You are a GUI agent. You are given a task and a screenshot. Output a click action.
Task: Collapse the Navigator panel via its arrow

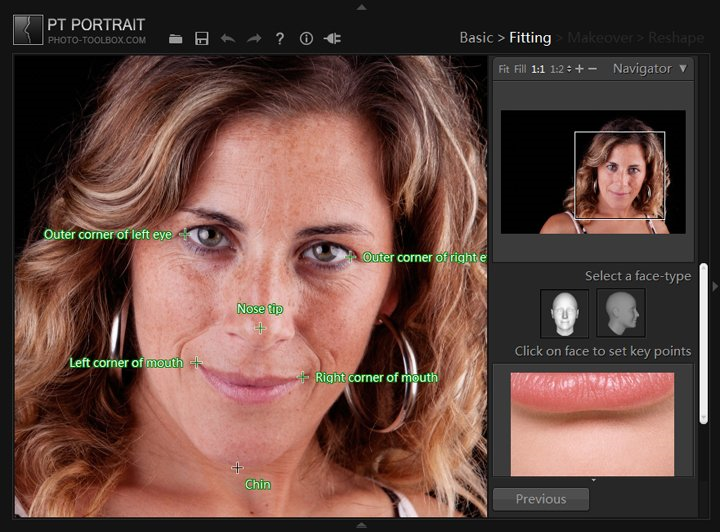tap(683, 69)
